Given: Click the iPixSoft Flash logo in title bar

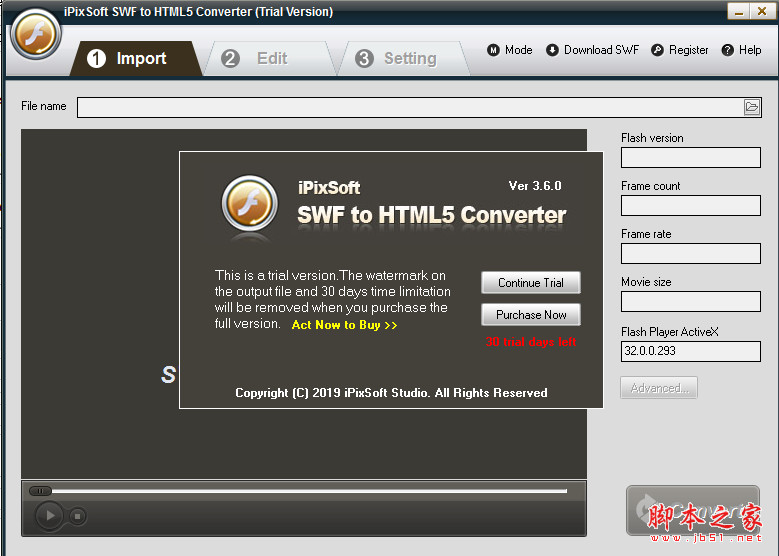Looking at the screenshot, I should [x=36, y=35].
